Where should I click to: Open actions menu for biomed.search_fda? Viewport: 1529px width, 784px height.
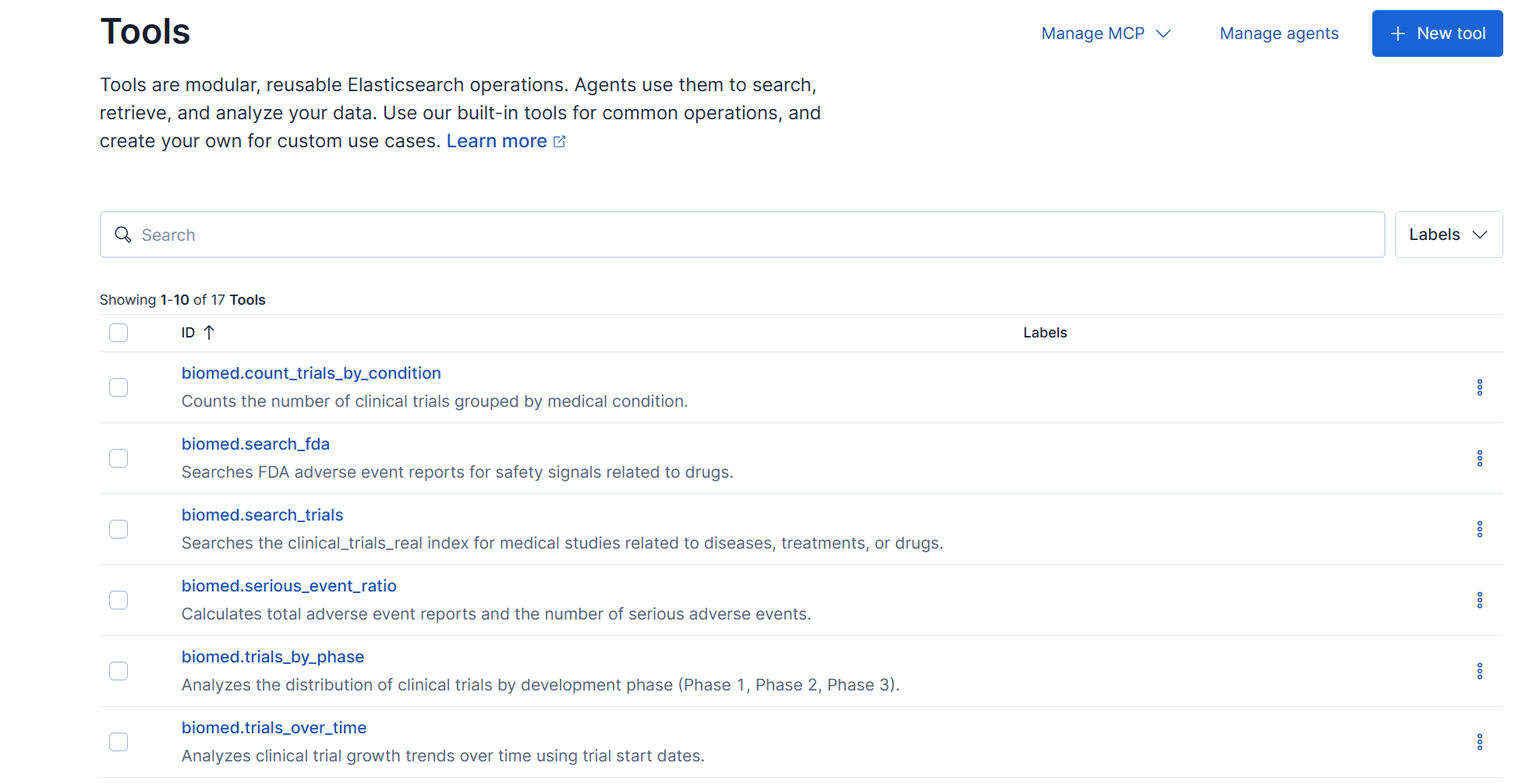(1479, 458)
